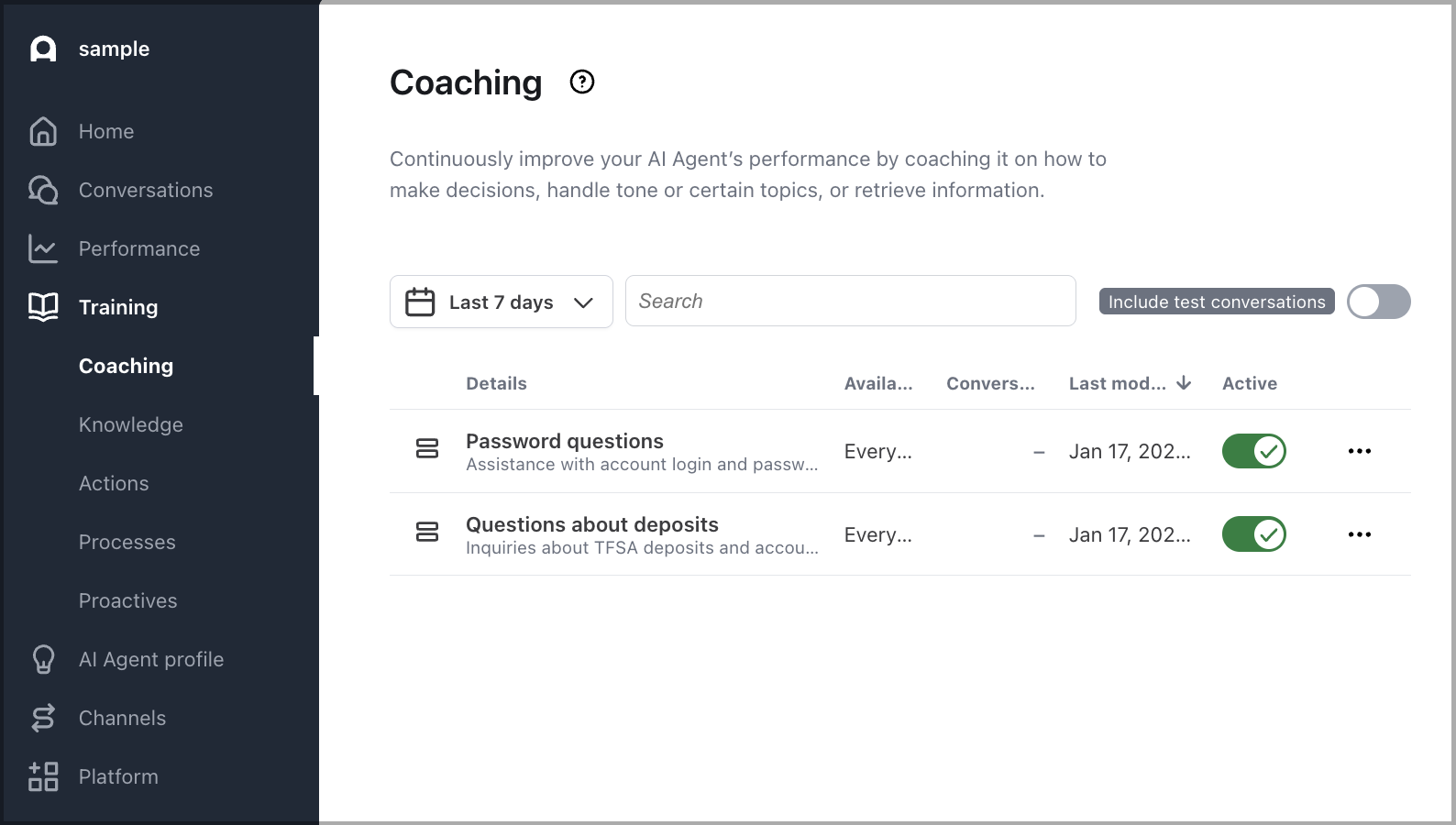Open the Home section icon
The height and width of the screenshot is (825, 1456).
click(42, 131)
